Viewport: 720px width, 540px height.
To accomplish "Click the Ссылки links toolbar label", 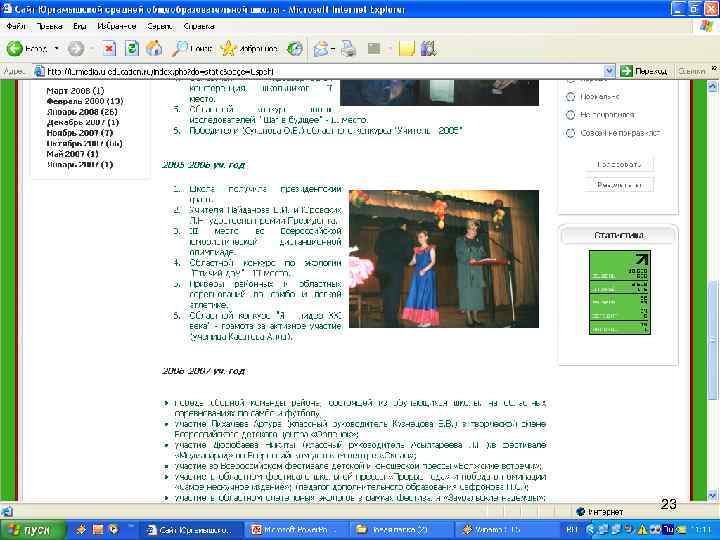I will pyautogui.click(x=691, y=71).
